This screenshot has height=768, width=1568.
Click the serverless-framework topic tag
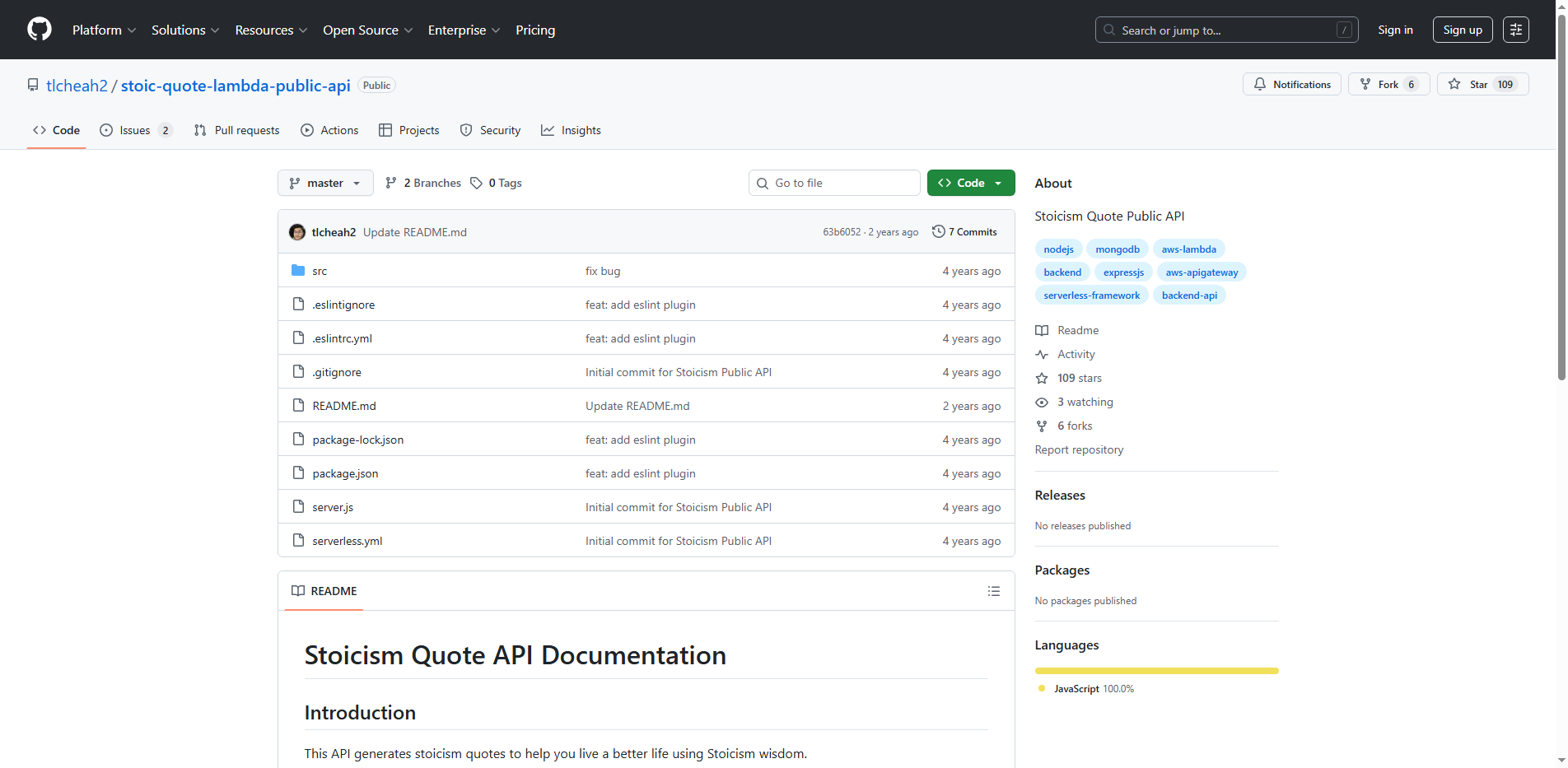click(x=1091, y=296)
